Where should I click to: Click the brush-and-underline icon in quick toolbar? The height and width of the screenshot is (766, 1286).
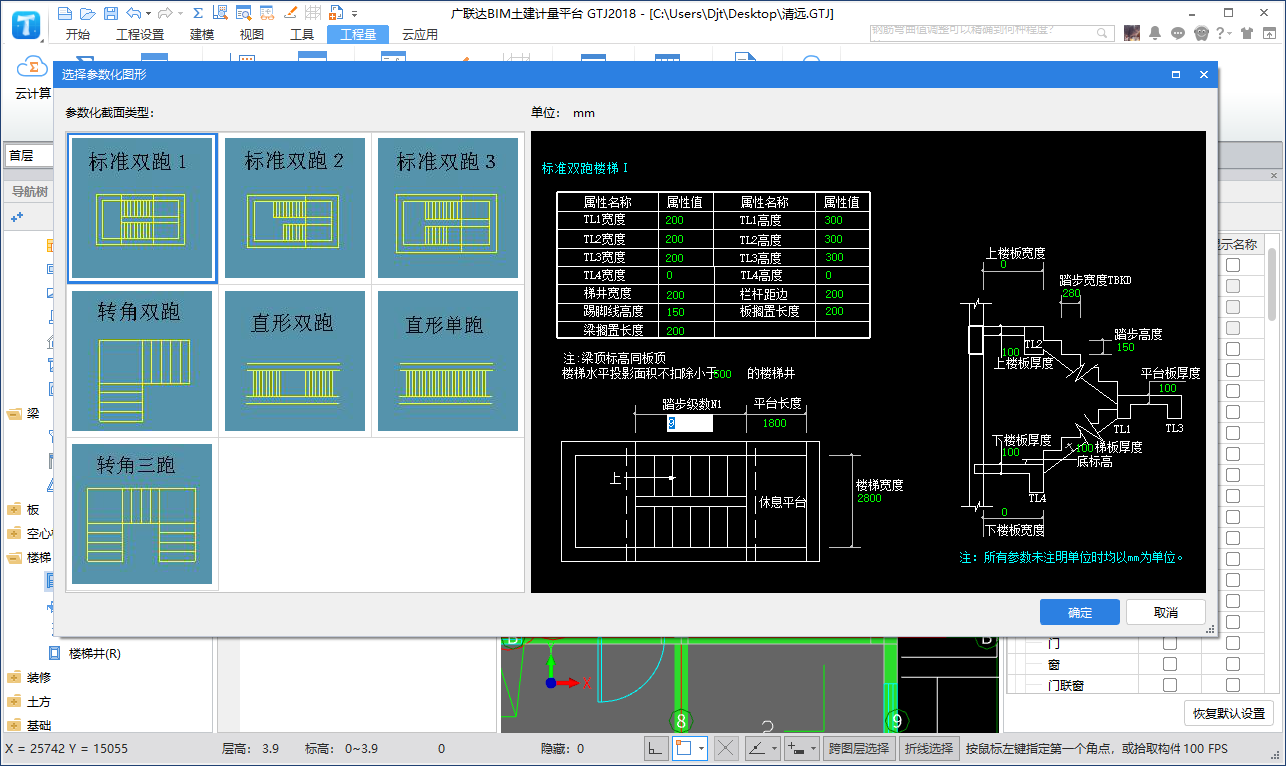289,13
